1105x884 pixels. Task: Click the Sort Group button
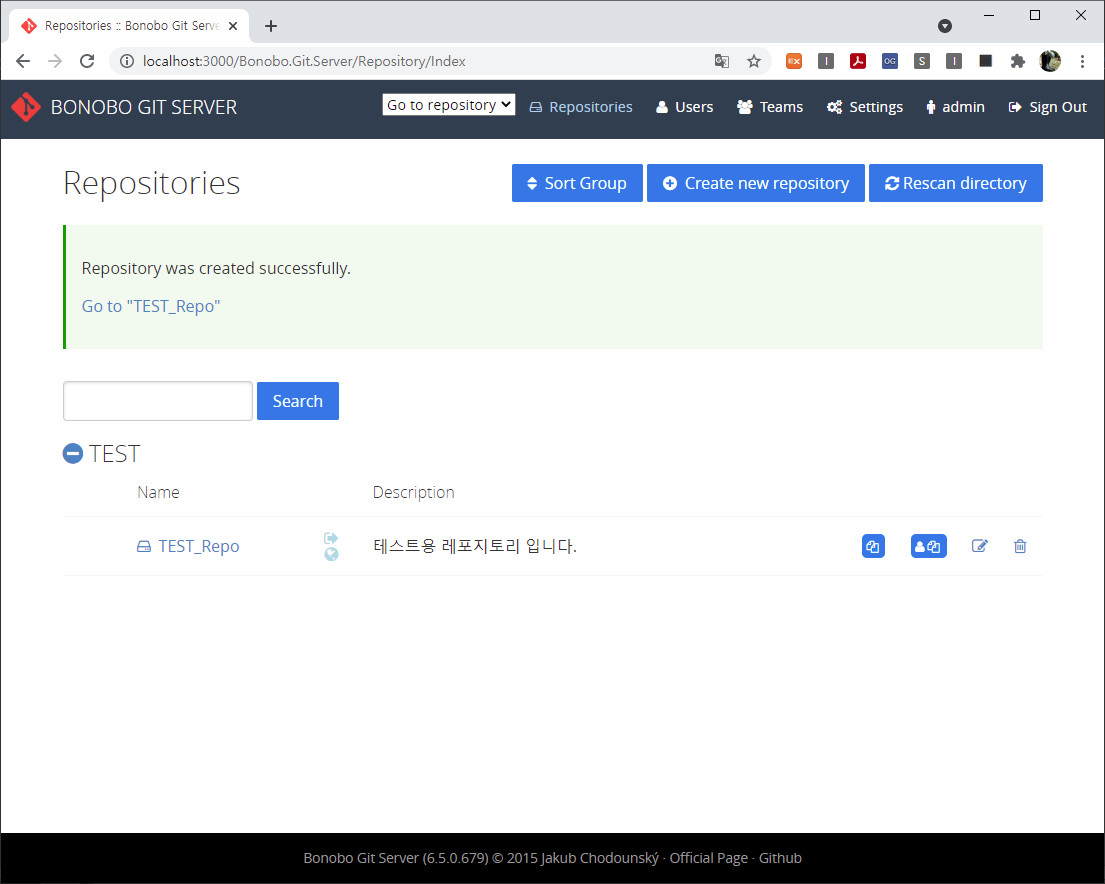coord(577,183)
